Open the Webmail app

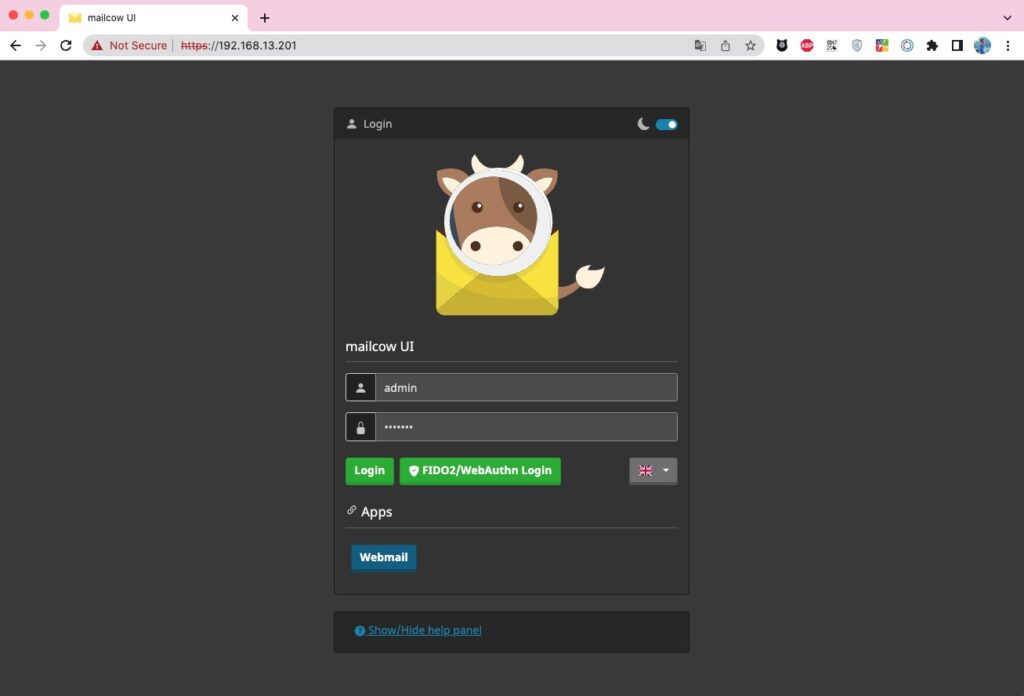pyautogui.click(x=383, y=558)
